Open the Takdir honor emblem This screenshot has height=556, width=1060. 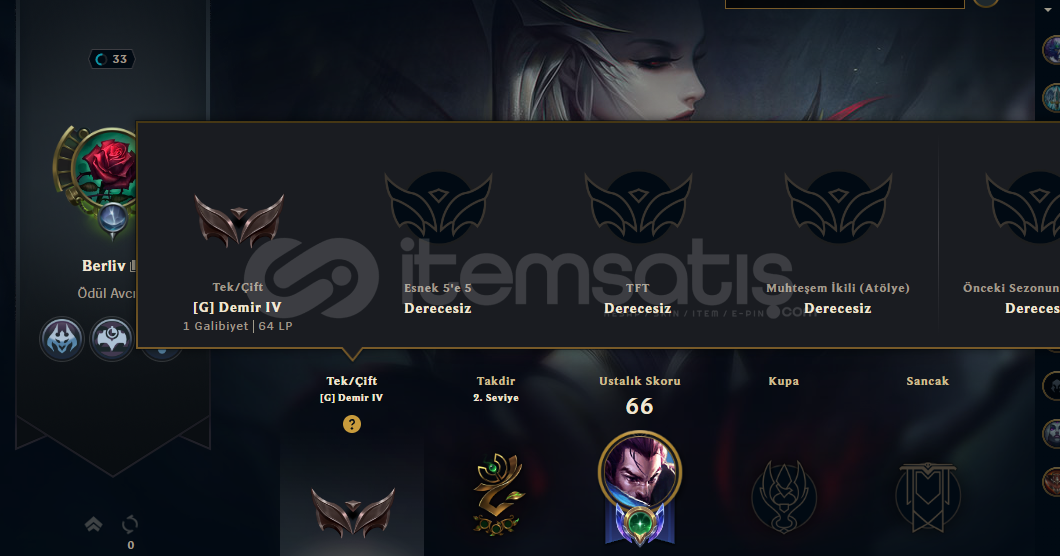point(498,494)
